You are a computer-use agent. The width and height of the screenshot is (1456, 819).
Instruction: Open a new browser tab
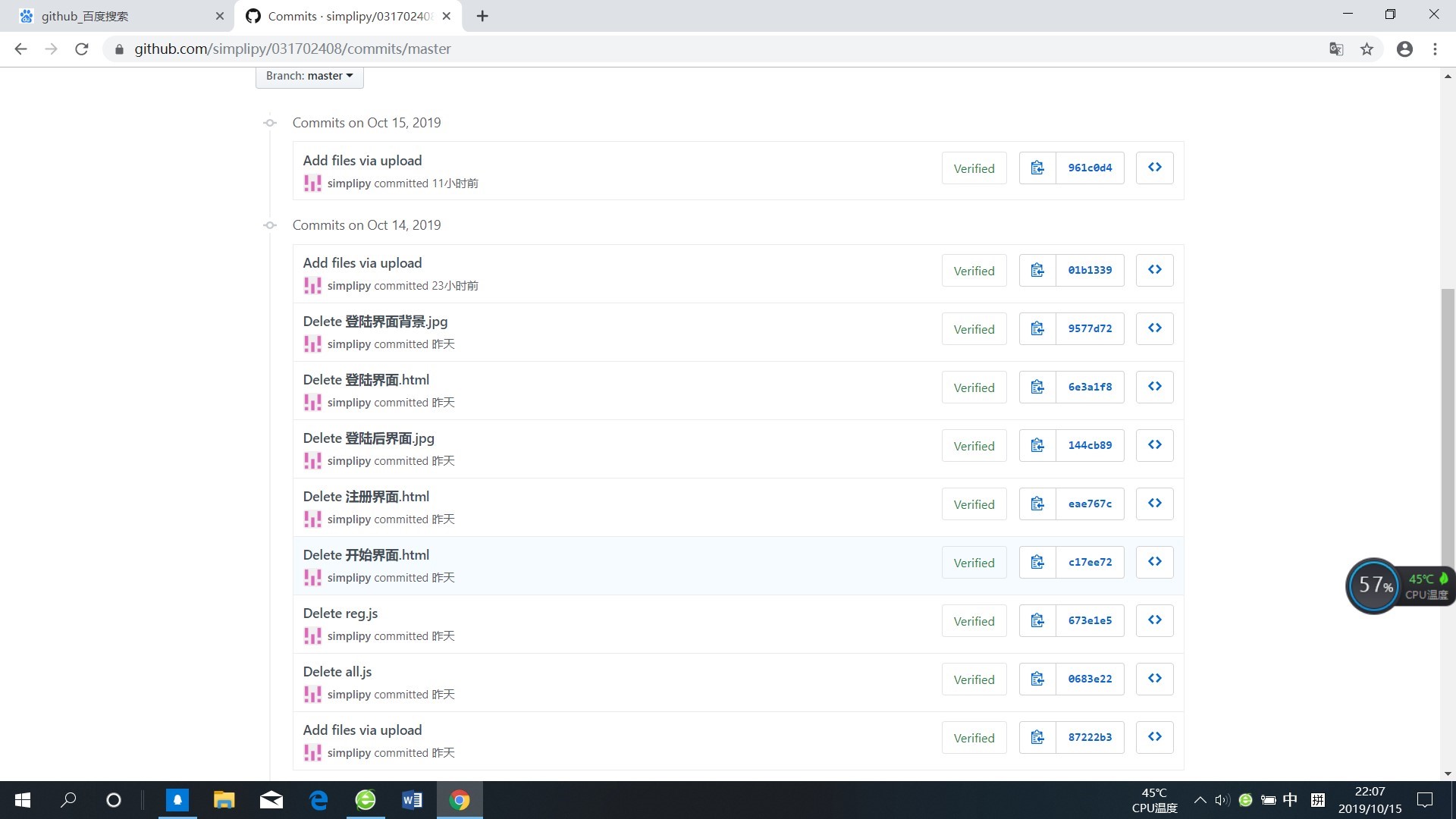click(x=482, y=16)
